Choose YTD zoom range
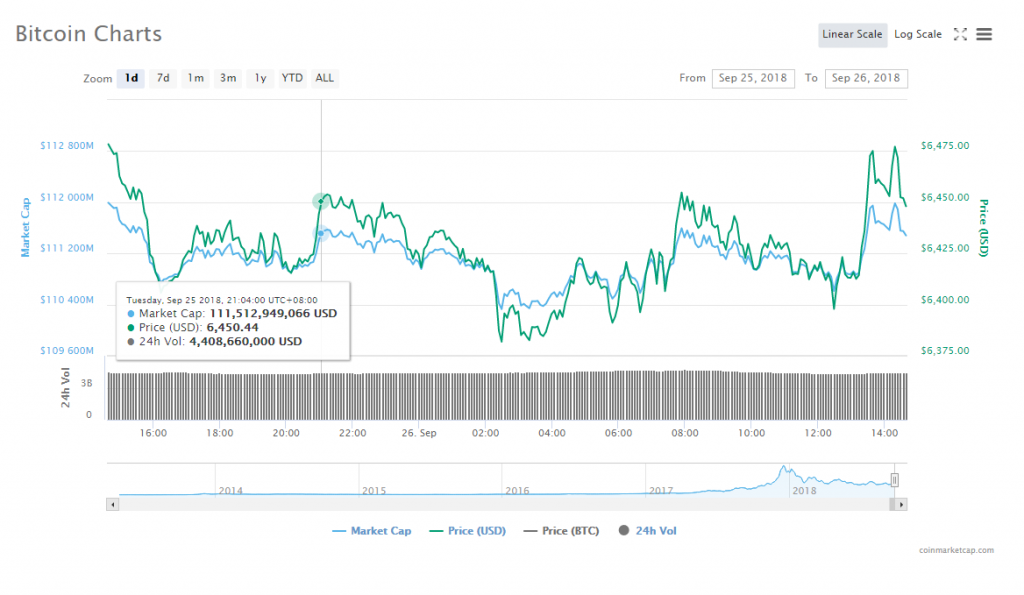1024x595 pixels. [292, 78]
